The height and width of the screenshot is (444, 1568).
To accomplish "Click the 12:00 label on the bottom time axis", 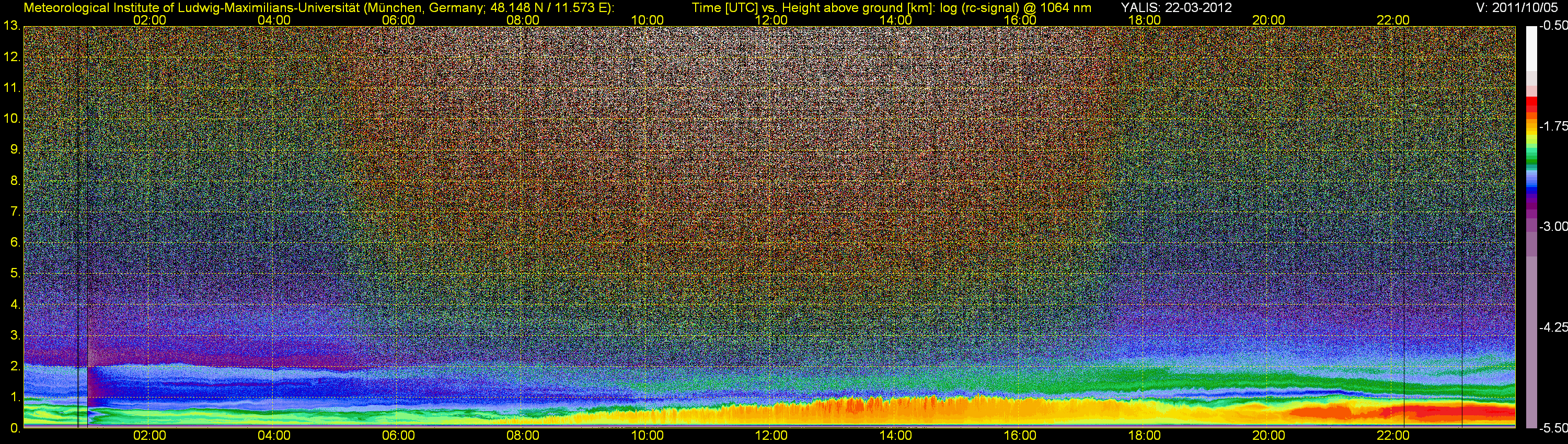I will [x=771, y=436].
